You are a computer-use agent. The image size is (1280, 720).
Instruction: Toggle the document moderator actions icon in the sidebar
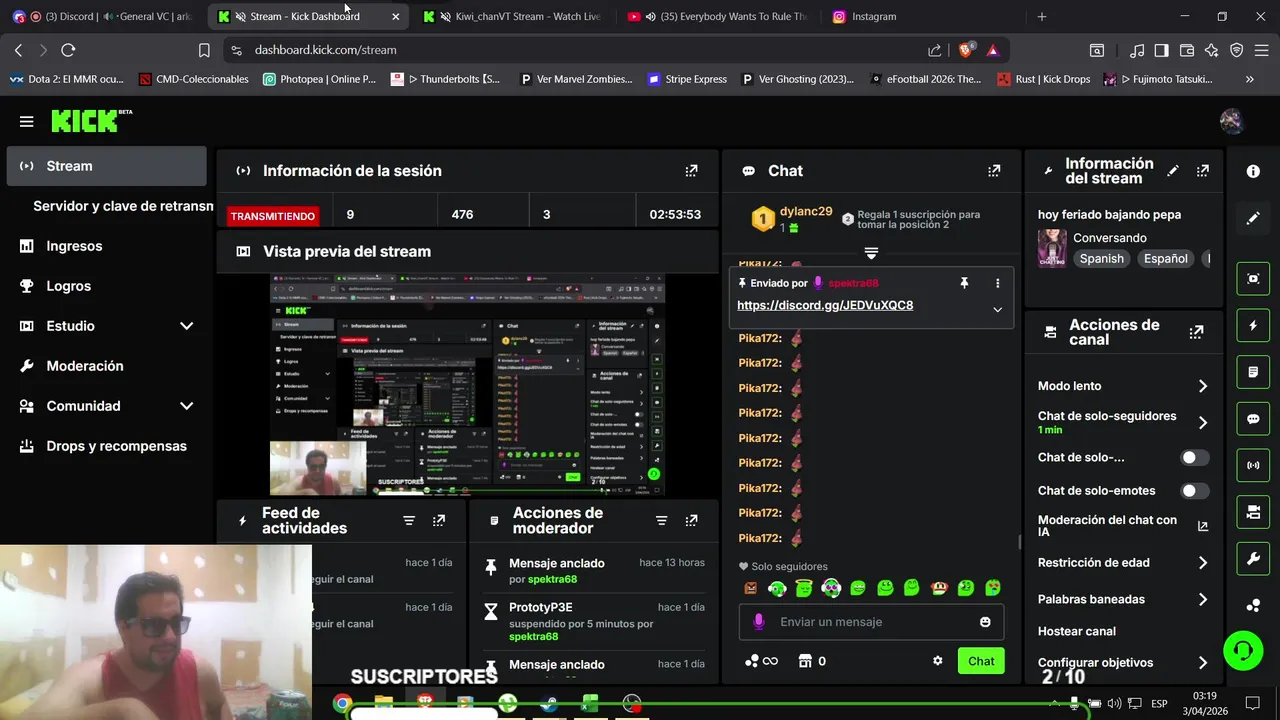click(1253, 372)
